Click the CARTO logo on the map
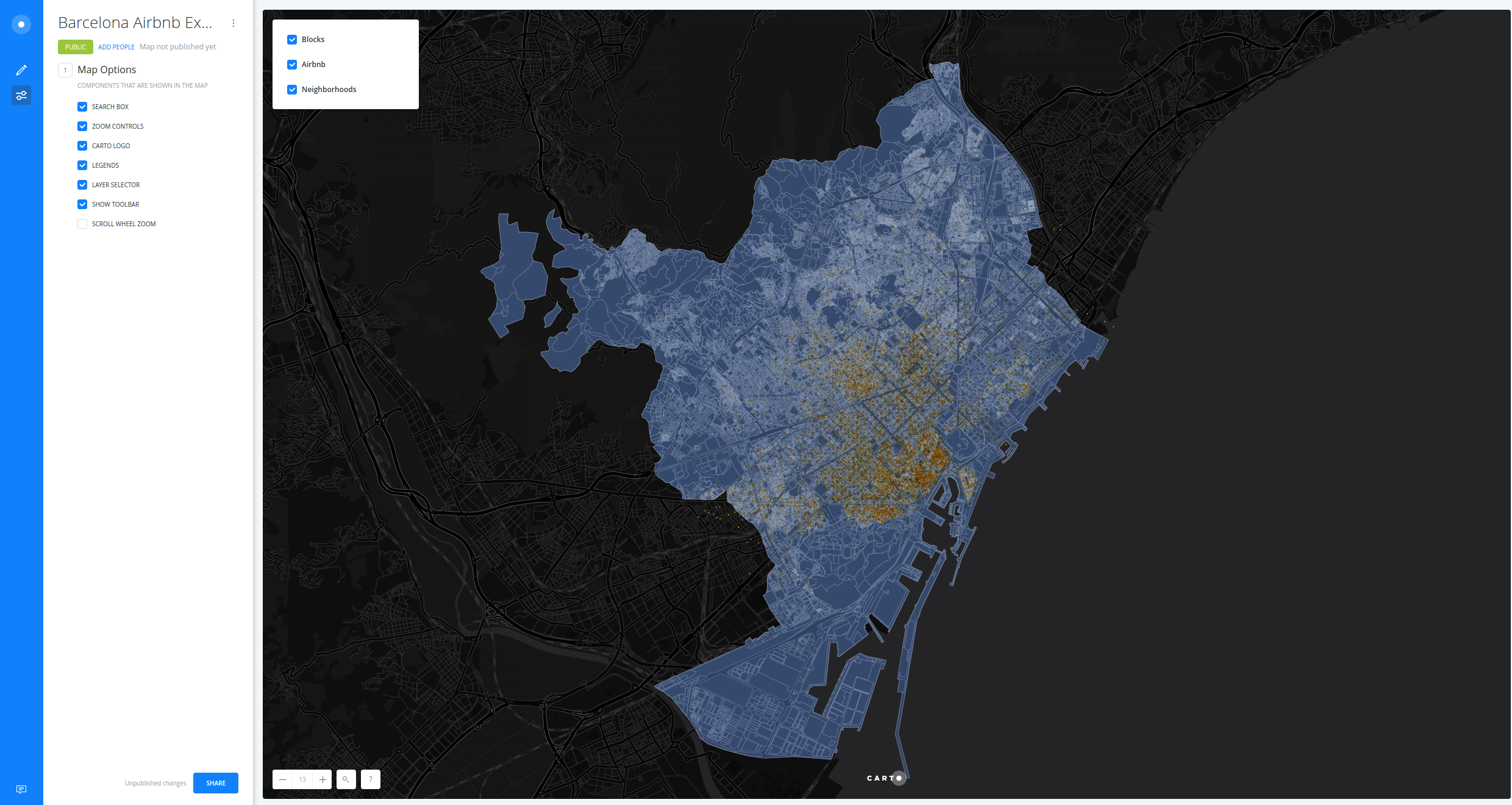Screen dimensions: 1512x805 click(885, 778)
